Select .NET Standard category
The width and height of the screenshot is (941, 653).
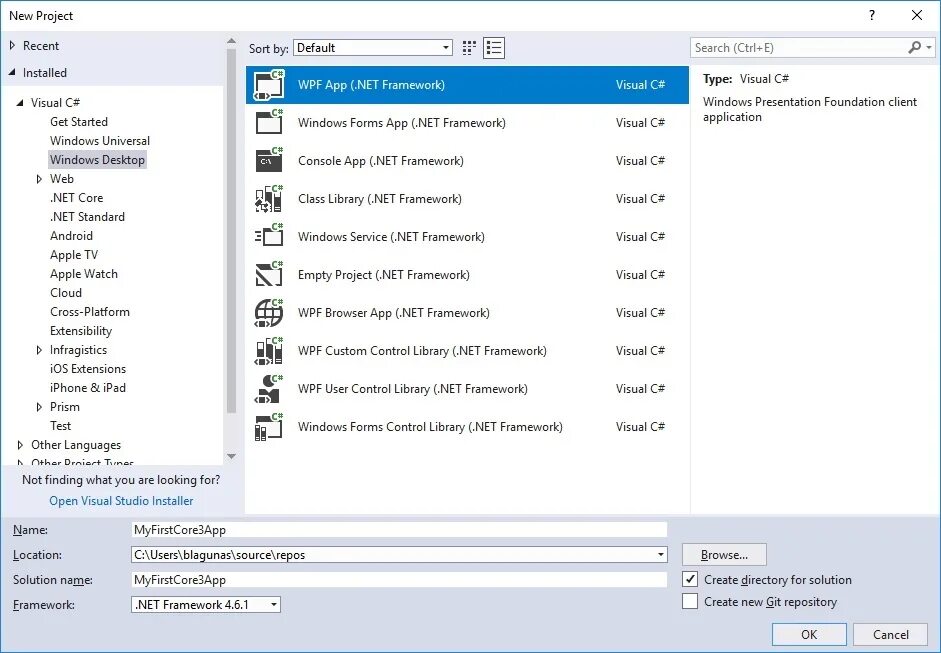pos(87,217)
